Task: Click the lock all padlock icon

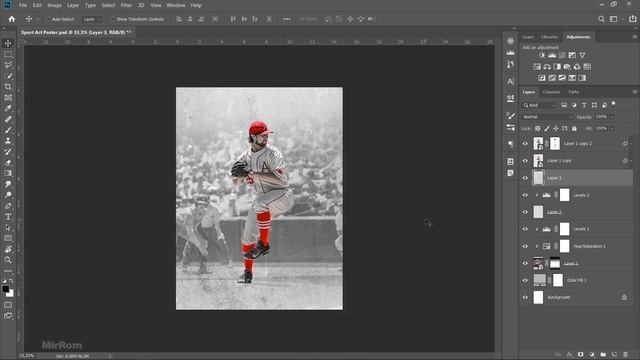Action: (x=574, y=129)
